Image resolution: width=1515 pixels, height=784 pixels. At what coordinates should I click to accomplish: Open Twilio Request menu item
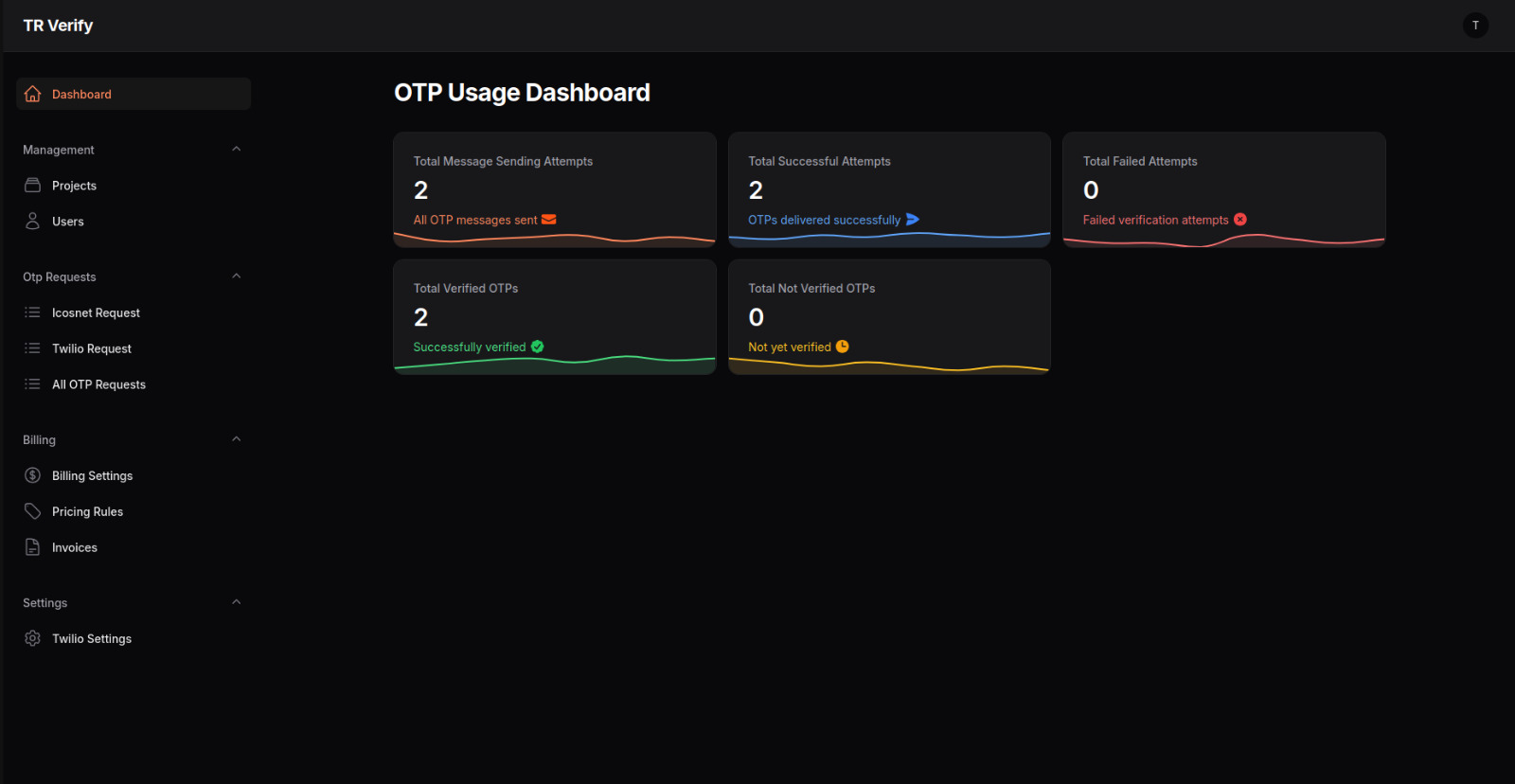(x=92, y=348)
